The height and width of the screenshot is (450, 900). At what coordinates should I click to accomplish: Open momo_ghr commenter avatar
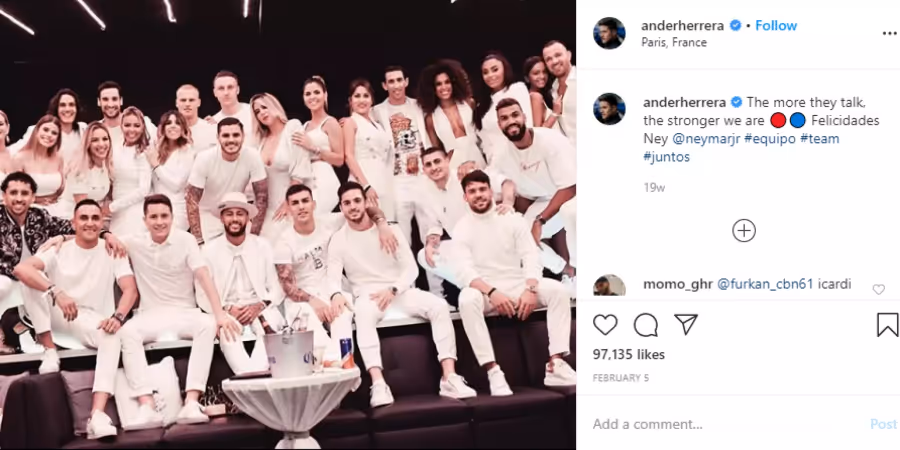click(609, 285)
